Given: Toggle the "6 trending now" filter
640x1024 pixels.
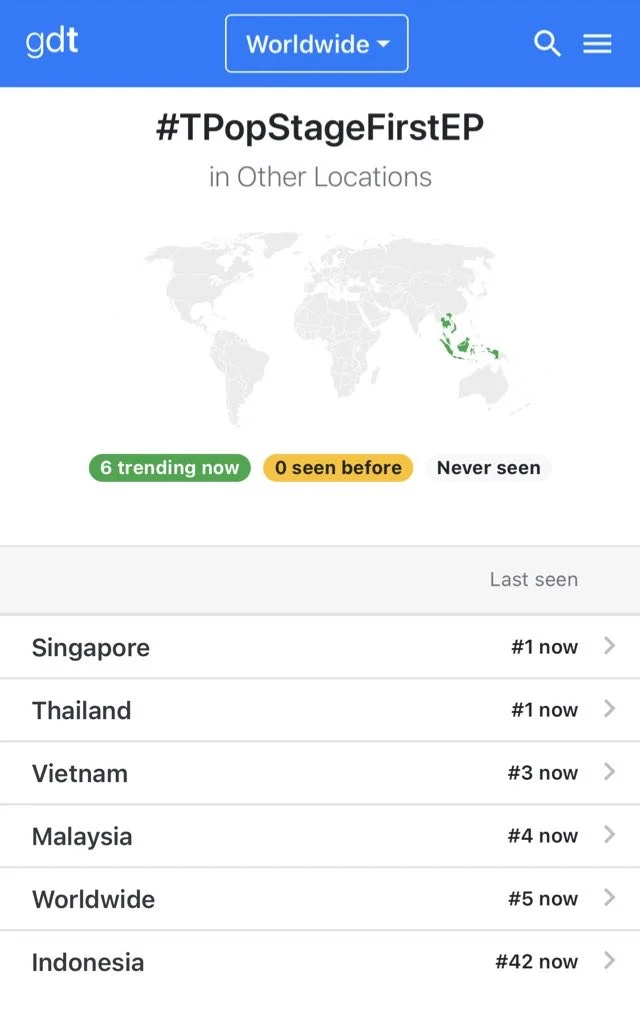Looking at the screenshot, I should [x=170, y=468].
